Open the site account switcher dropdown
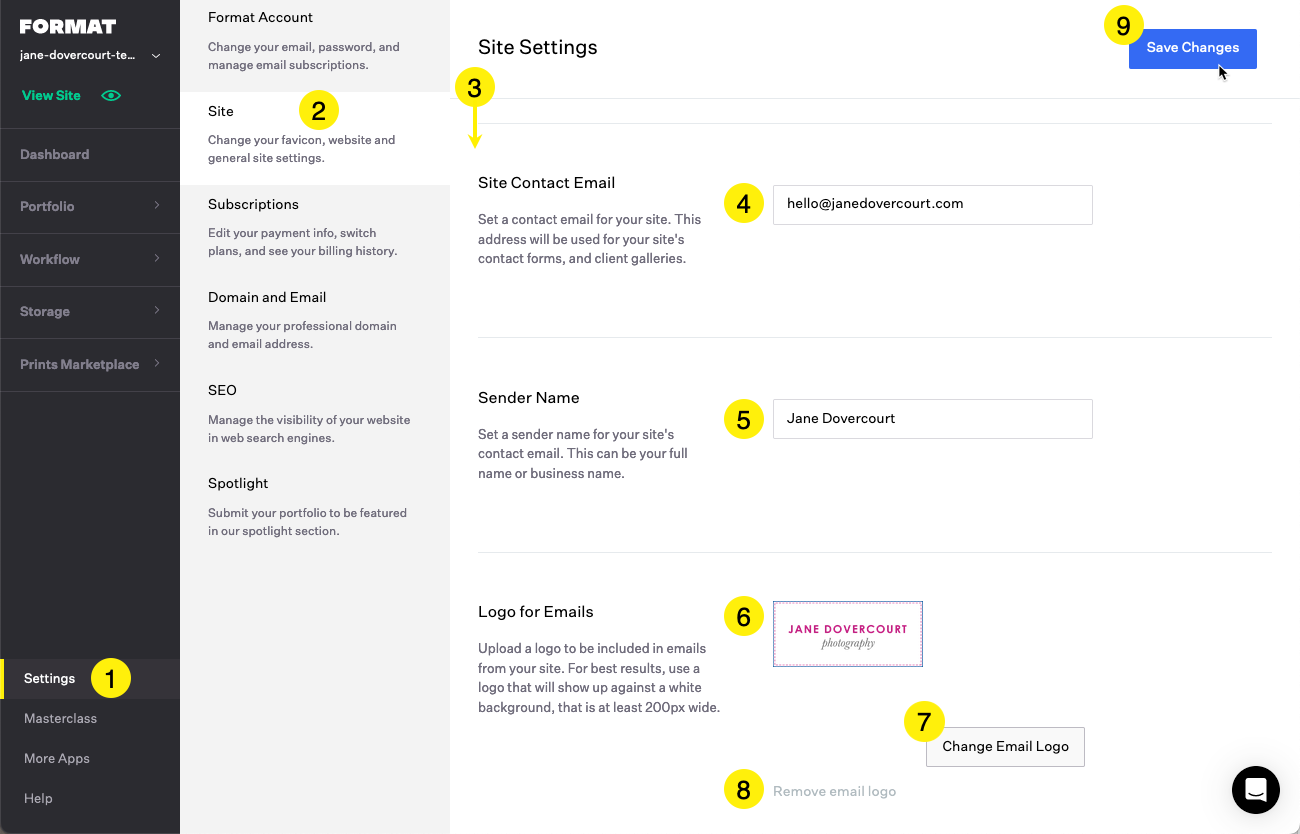Viewport: 1300px width, 834px height. pyautogui.click(x=155, y=56)
